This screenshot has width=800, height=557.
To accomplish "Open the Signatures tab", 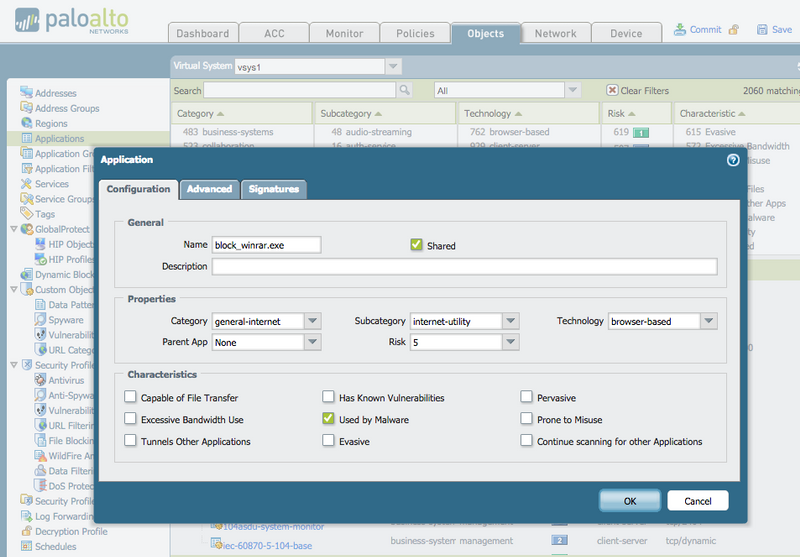I will (x=273, y=189).
